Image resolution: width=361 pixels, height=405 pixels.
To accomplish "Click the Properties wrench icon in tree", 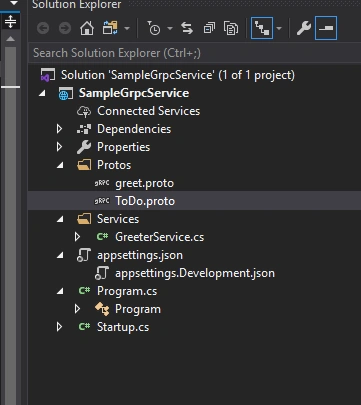I will pos(84,147).
